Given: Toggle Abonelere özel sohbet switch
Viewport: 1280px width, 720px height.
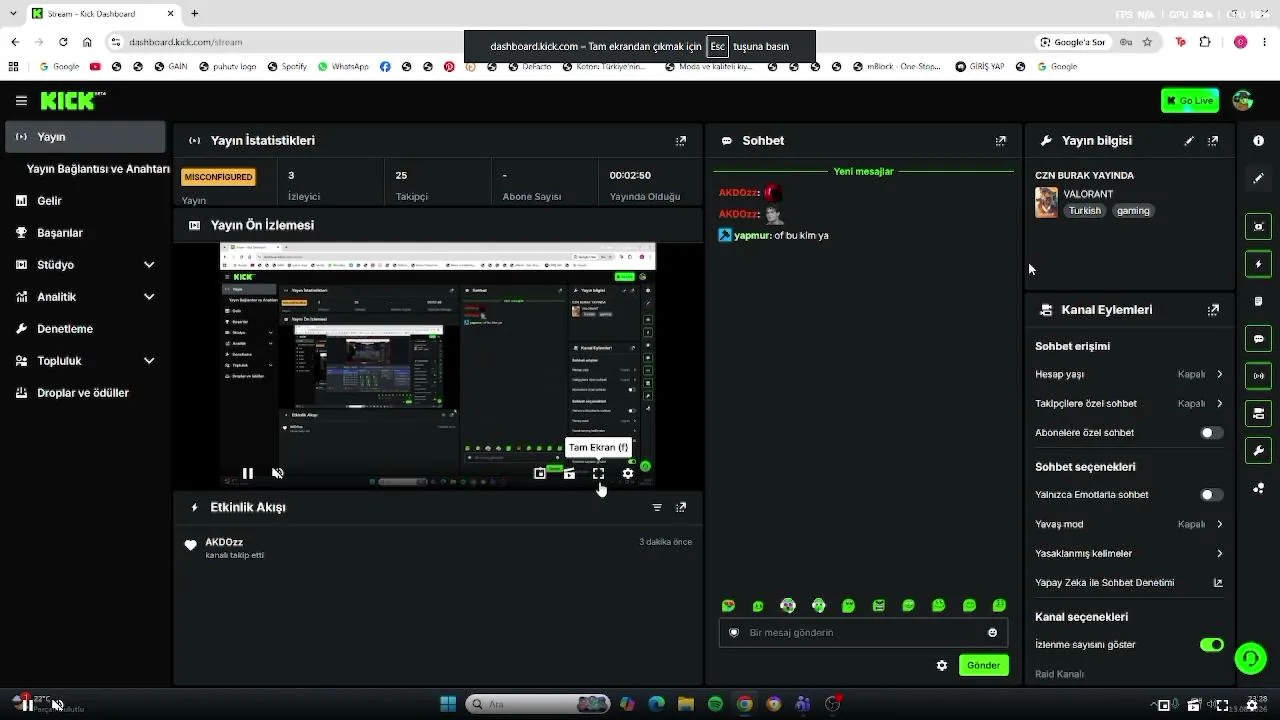Looking at the screenshot, I should pos(1211,433).
